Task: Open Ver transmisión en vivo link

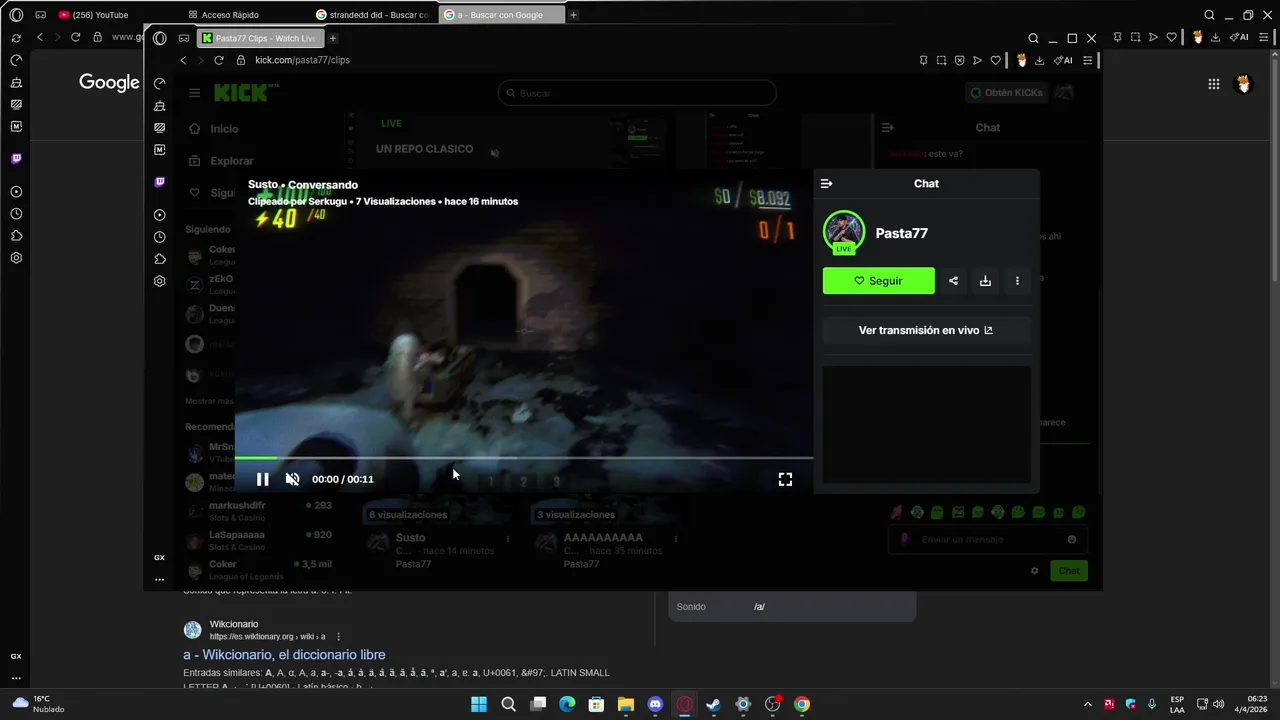Action: [x=926, y=330]
